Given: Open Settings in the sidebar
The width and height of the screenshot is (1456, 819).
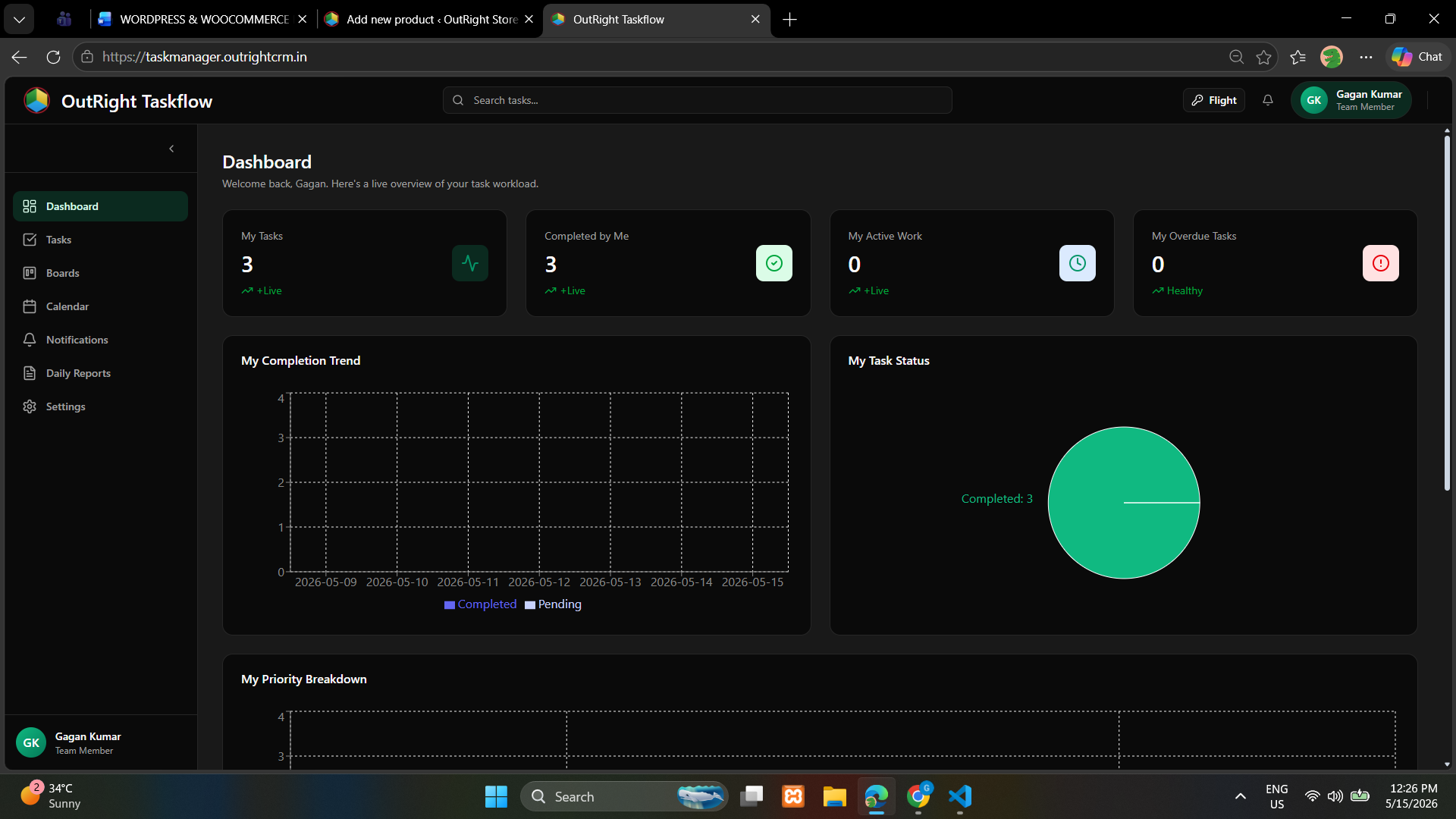Looking at the screenshot, I should coord(100,406).
